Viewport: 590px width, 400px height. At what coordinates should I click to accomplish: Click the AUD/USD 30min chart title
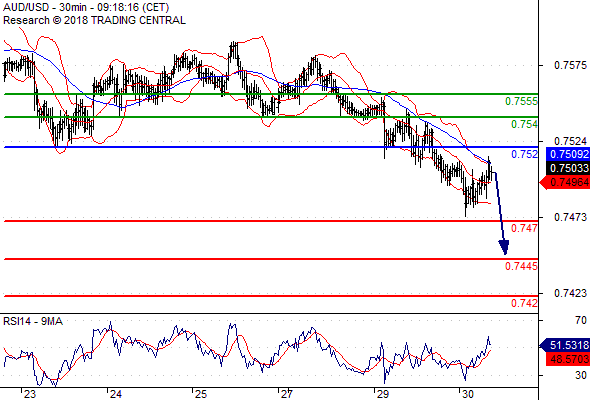[x=86, y=7]
